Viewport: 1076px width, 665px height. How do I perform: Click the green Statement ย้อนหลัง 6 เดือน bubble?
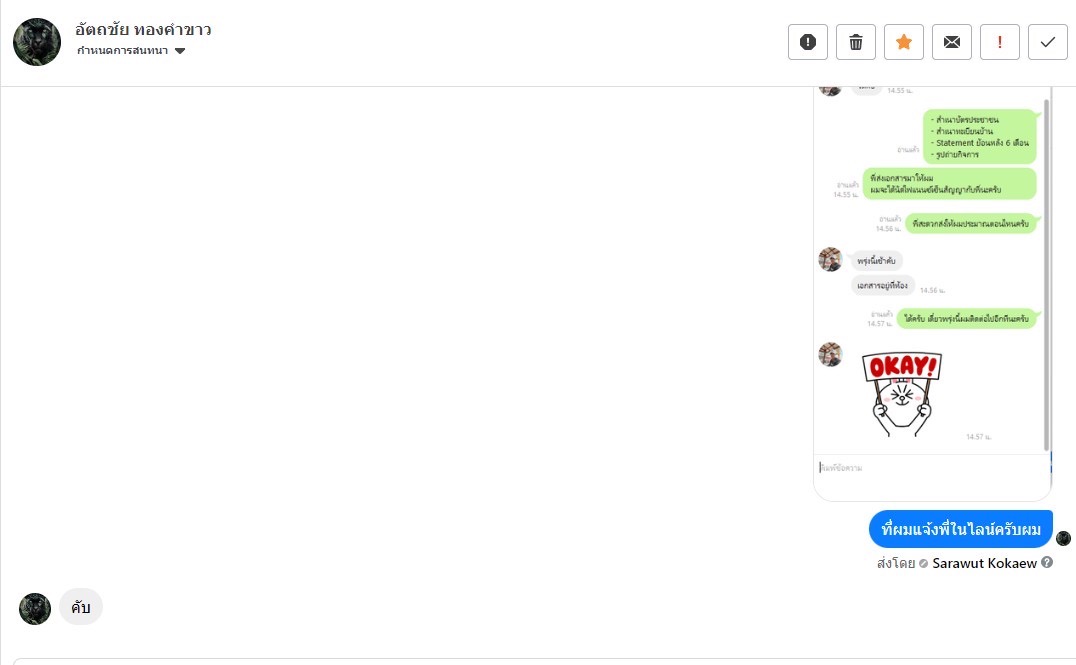pyautogui.click(x=979, y=136)
